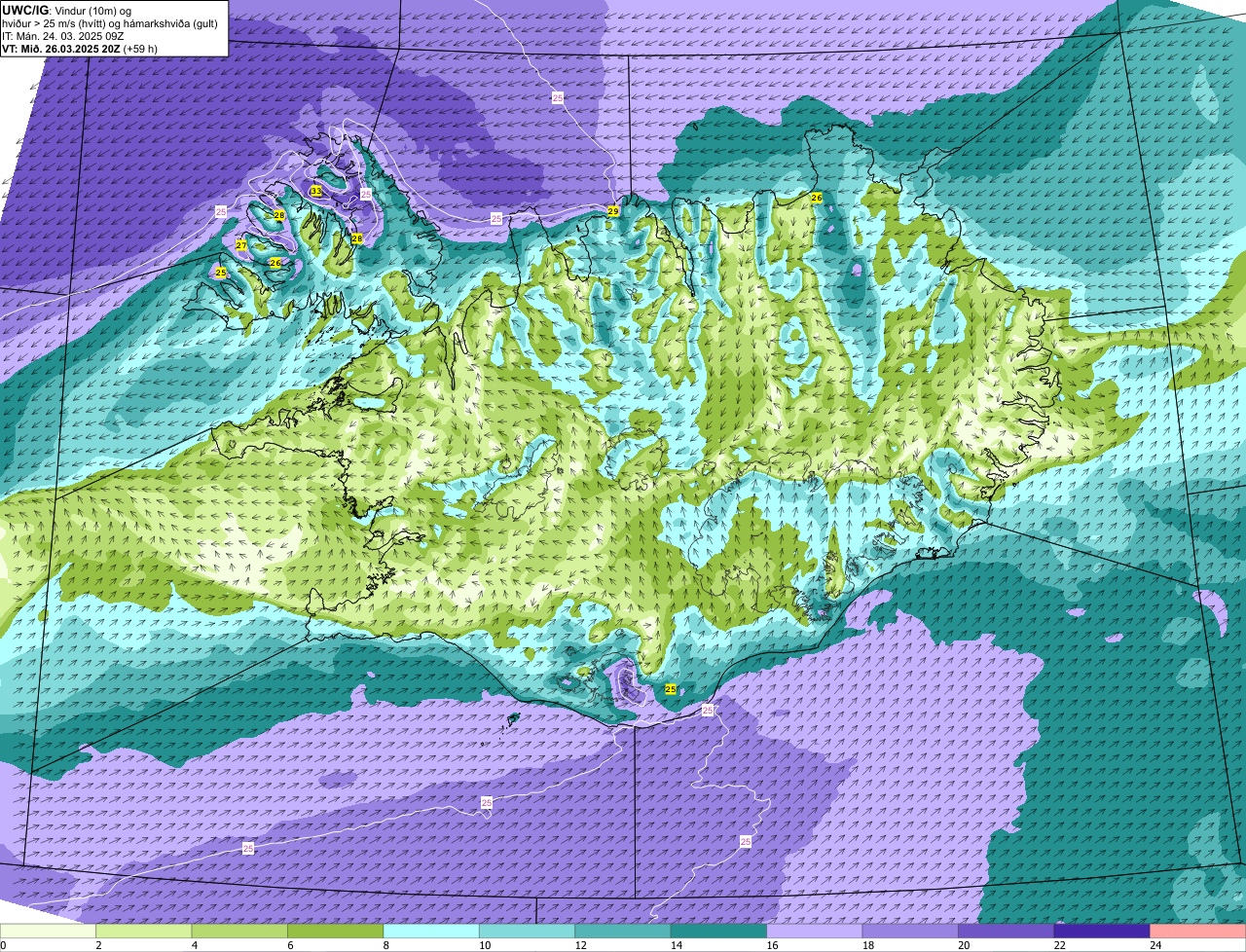Click the yellow 29 gust label
1246x952 pixels.
(x=613, y=211)
